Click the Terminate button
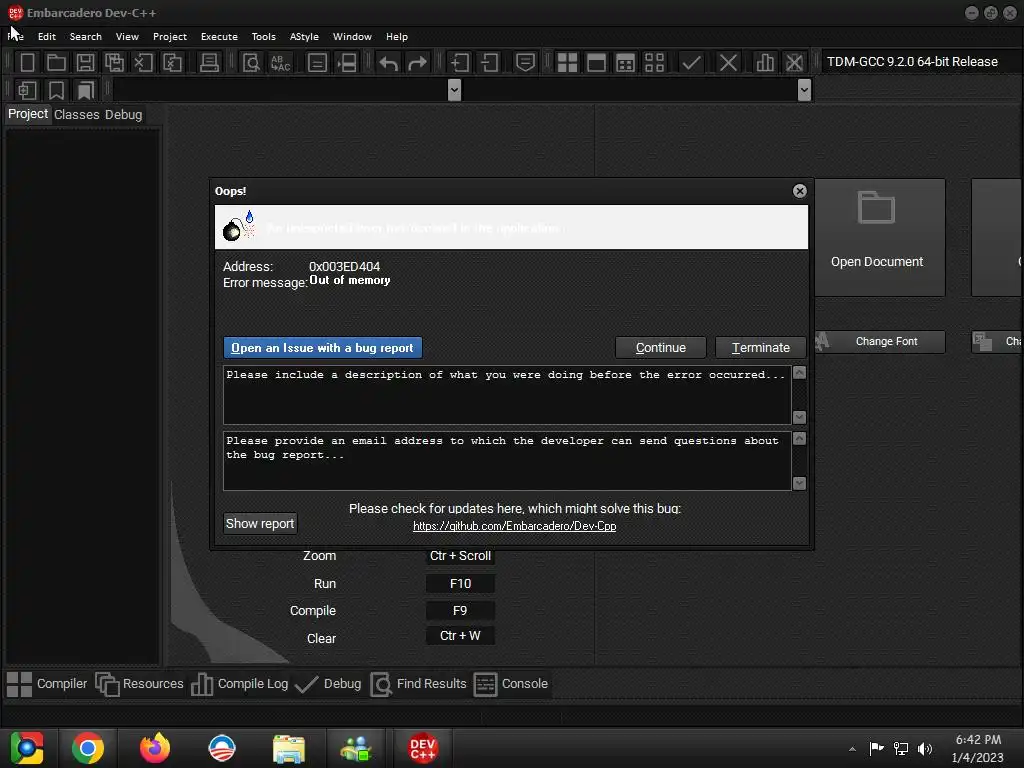 point(760,347)
